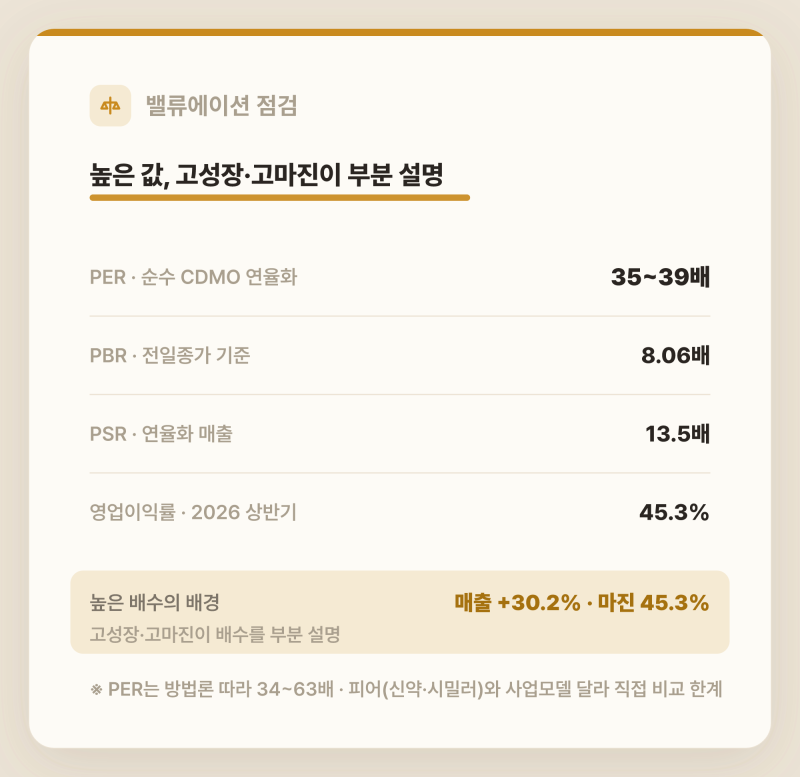Click the balance scale icon
The image size is (800, 777).
(x=110, y=106)
